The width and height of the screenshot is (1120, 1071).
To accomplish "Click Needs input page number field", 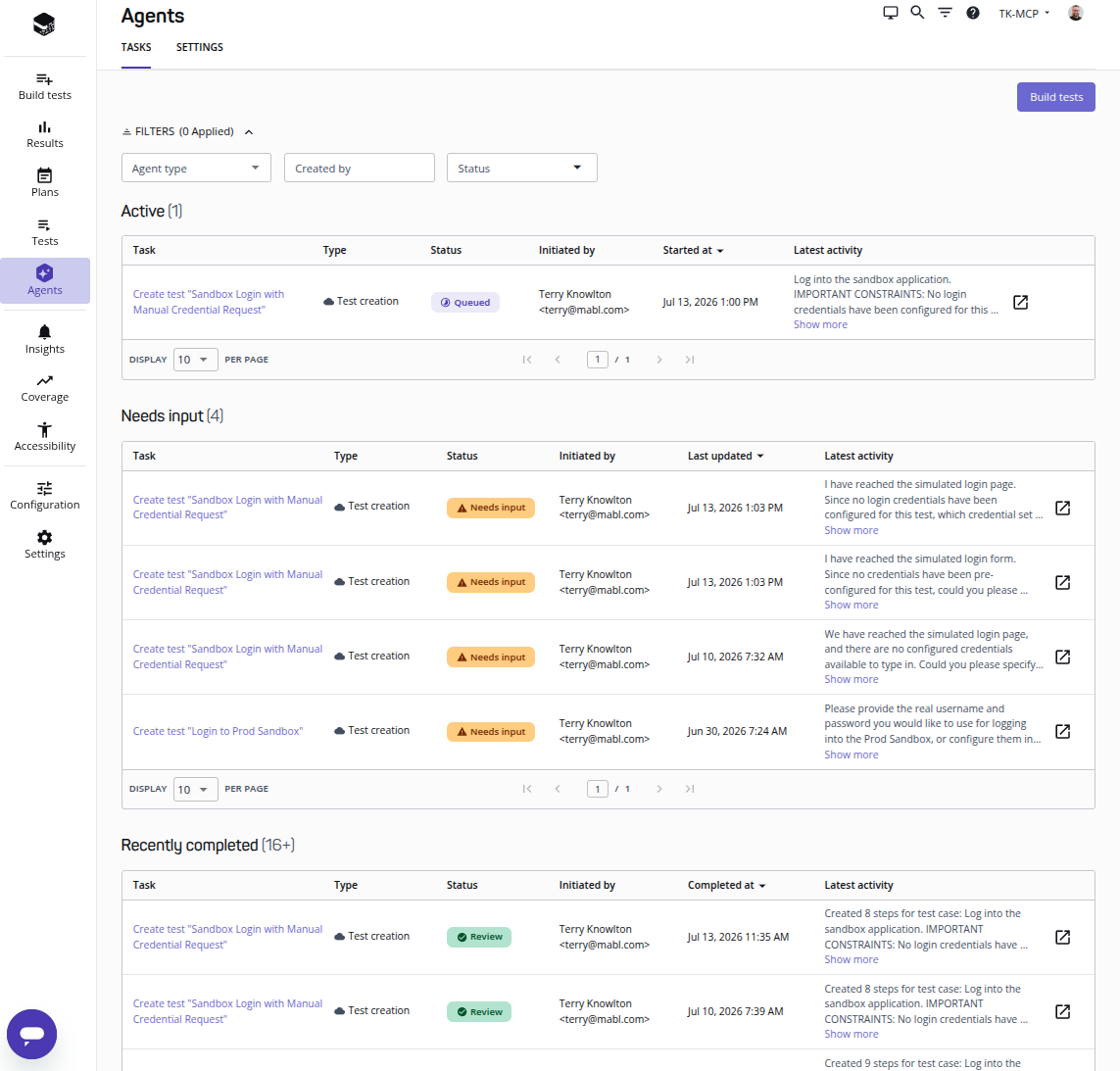I will [x=597, y=789].
